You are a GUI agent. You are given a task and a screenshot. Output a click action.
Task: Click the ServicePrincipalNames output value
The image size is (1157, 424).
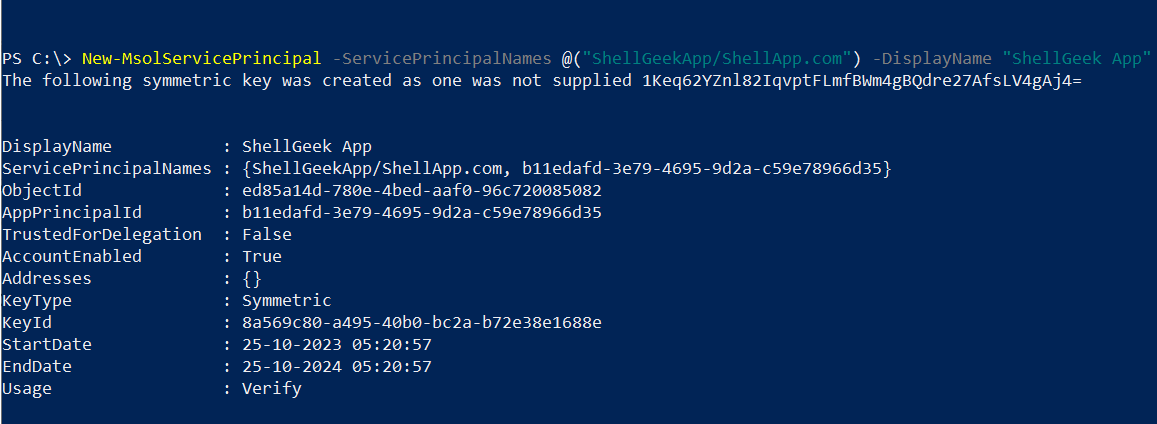coord(566,169)
